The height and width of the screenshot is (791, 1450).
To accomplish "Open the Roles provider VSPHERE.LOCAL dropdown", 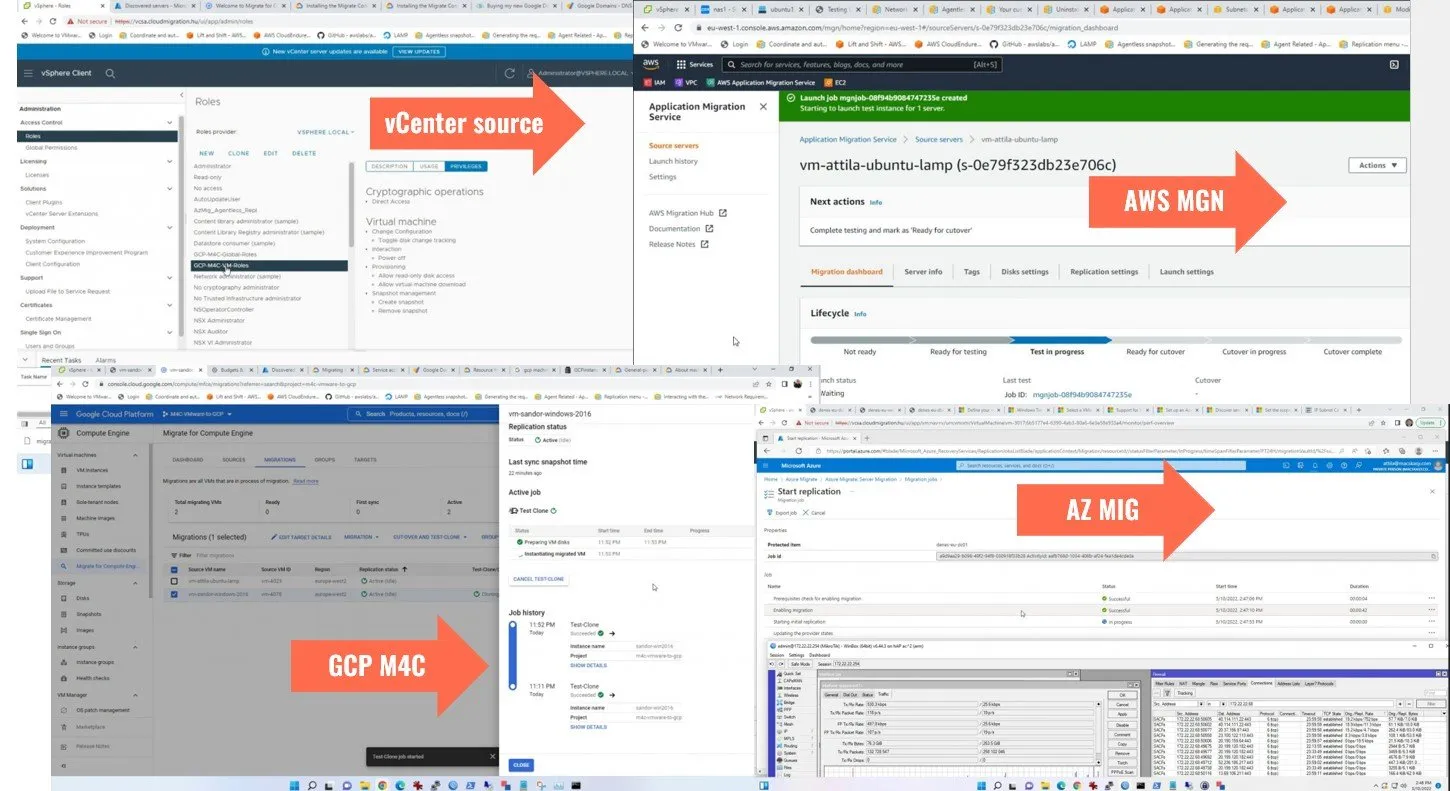I will (x=326, y=132).
